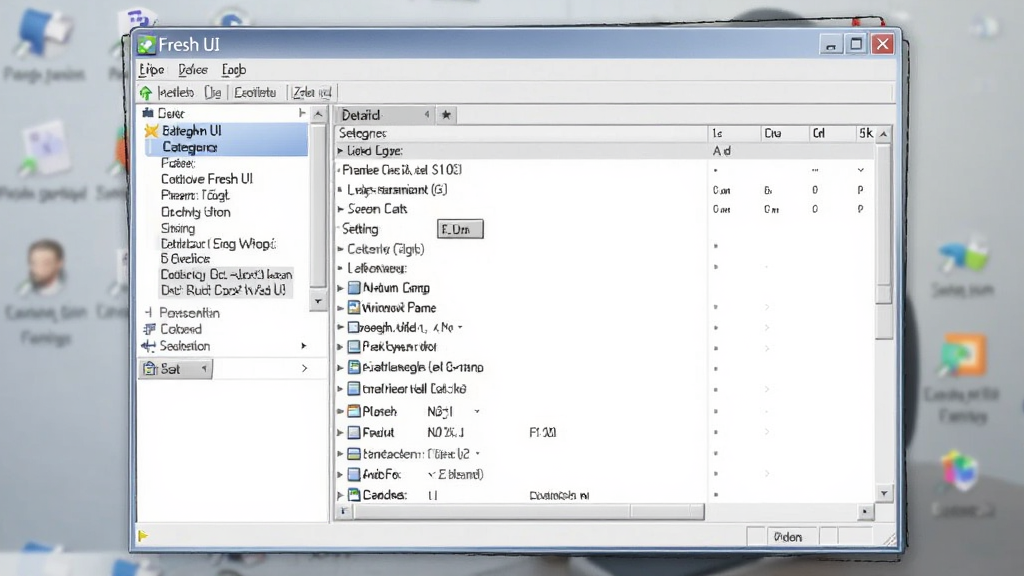Open the "Eogb" menu
This screenshot has height=576, width=1024.
pyautogui.click(x=234, y=70)
